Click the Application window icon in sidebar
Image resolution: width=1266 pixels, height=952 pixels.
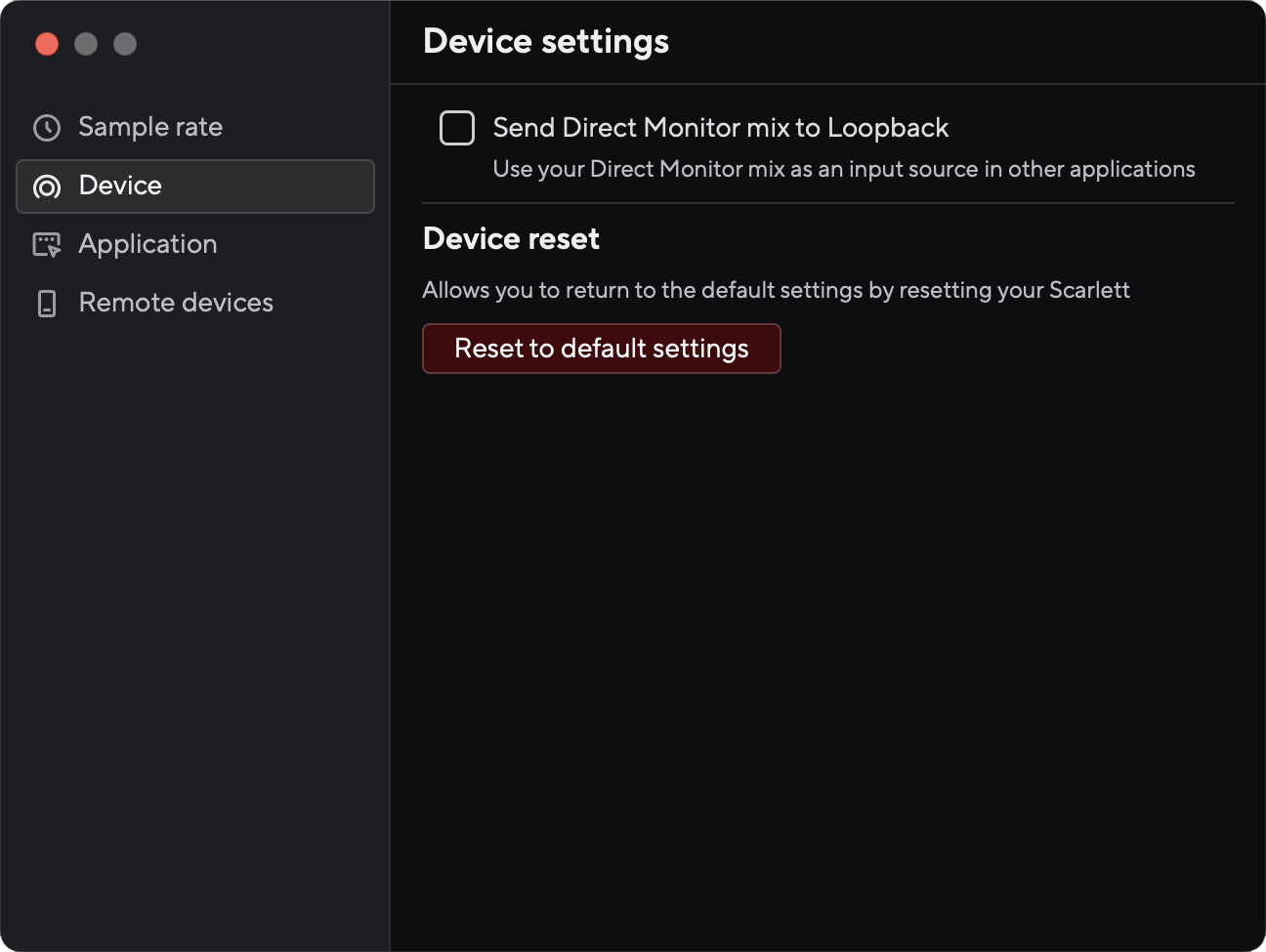[x=47, y=245]
